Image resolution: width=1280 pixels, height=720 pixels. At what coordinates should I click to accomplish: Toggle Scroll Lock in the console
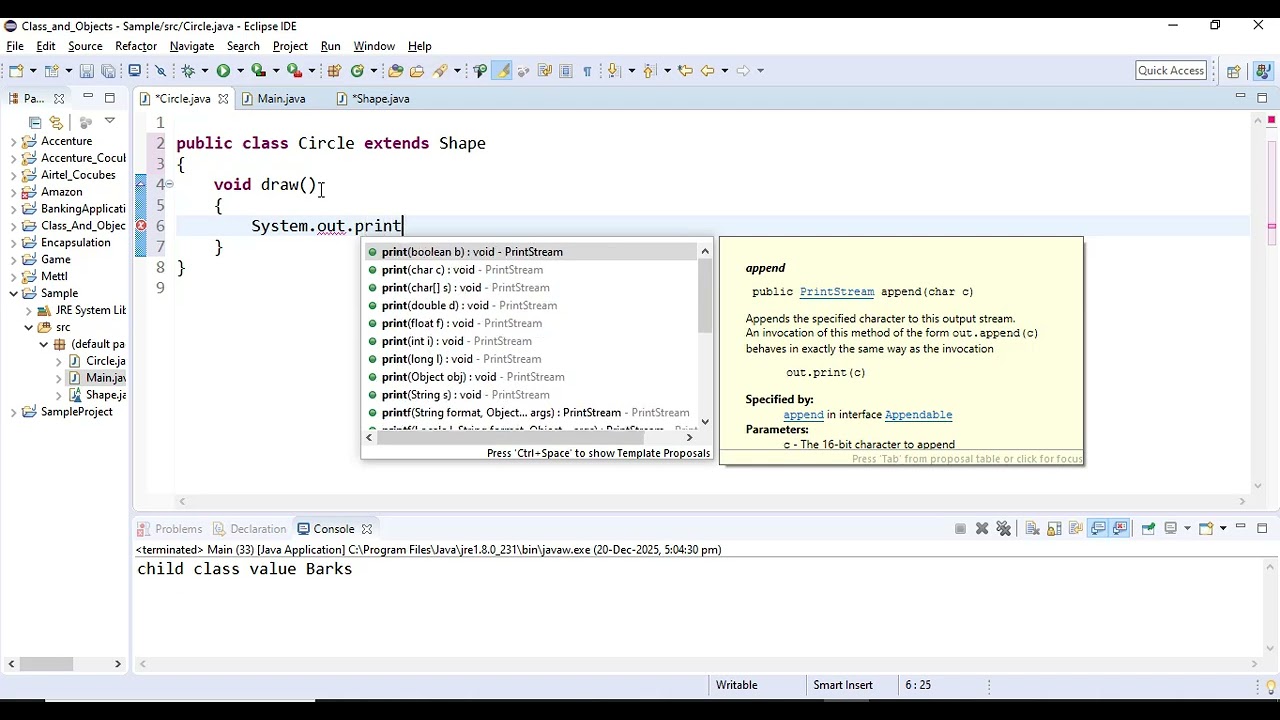(1054, 529)
